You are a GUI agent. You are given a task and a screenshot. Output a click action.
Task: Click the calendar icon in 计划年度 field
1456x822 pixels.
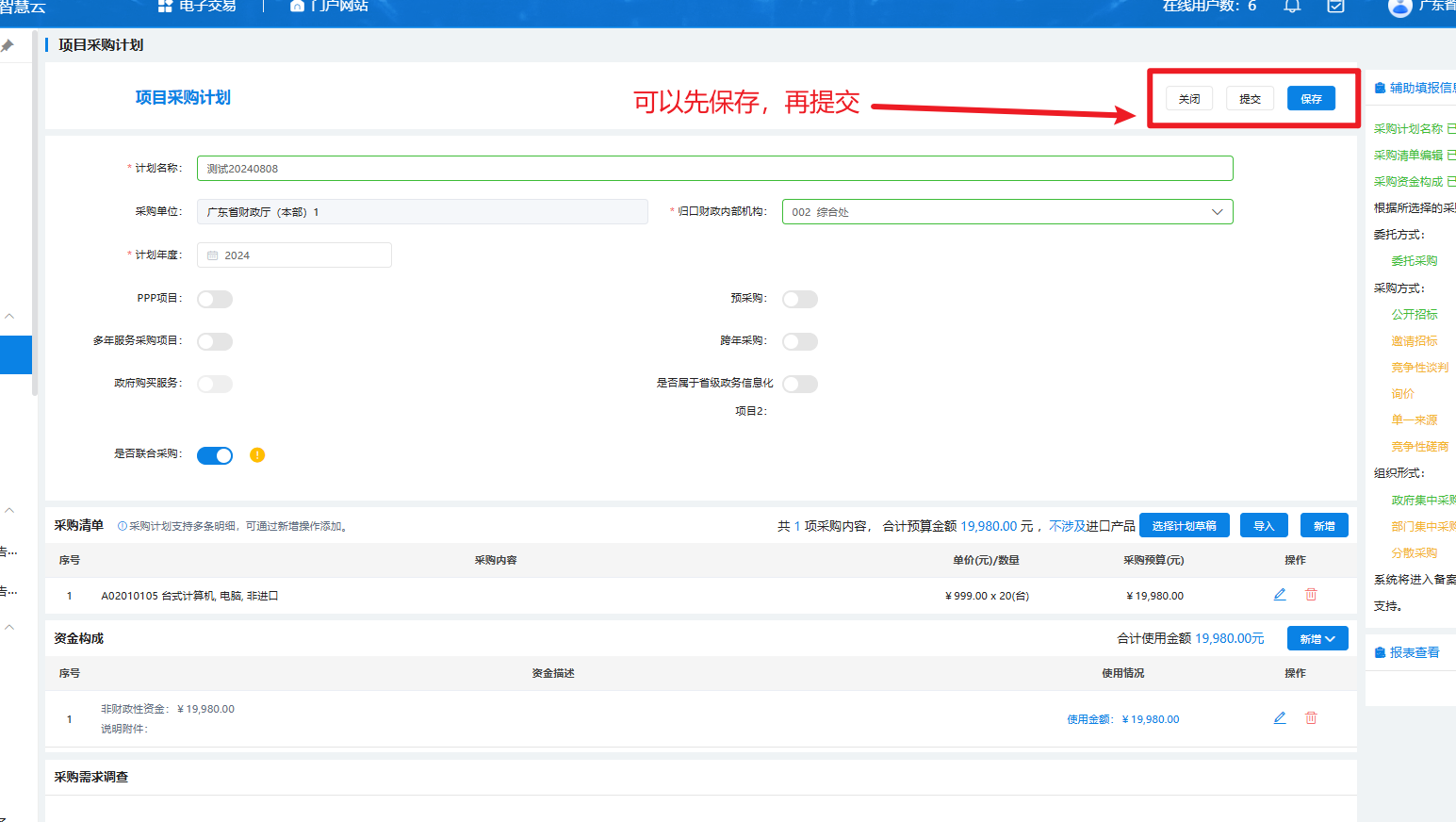213,255
